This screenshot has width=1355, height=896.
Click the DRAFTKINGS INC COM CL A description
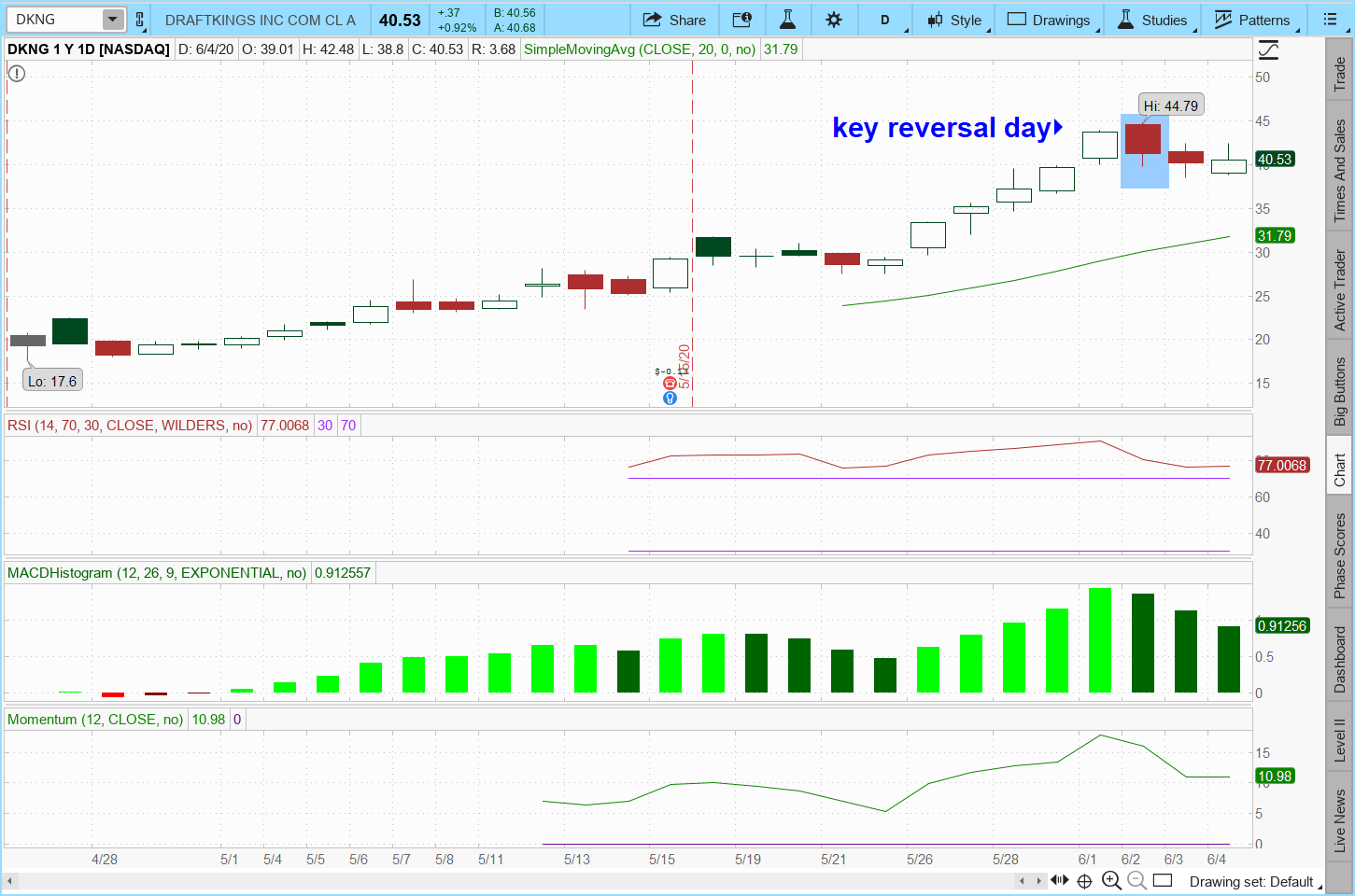261,20
